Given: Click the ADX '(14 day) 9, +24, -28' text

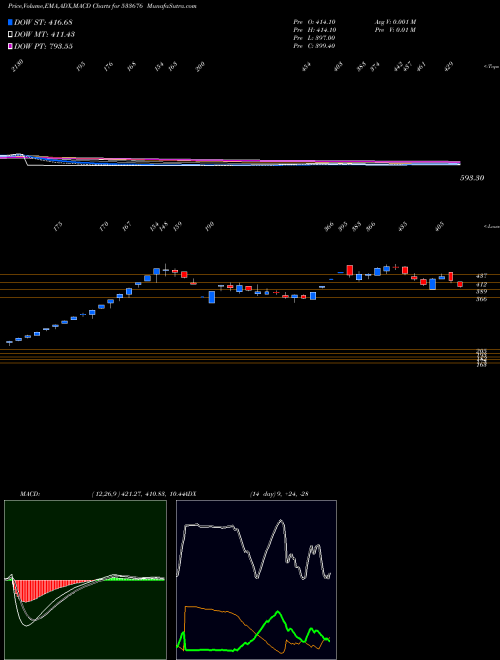Looking at the screenshot, I should (277, 494).
